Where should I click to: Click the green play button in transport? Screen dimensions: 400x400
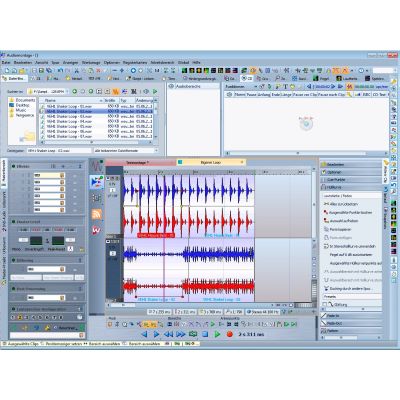(x=217, y=334)
